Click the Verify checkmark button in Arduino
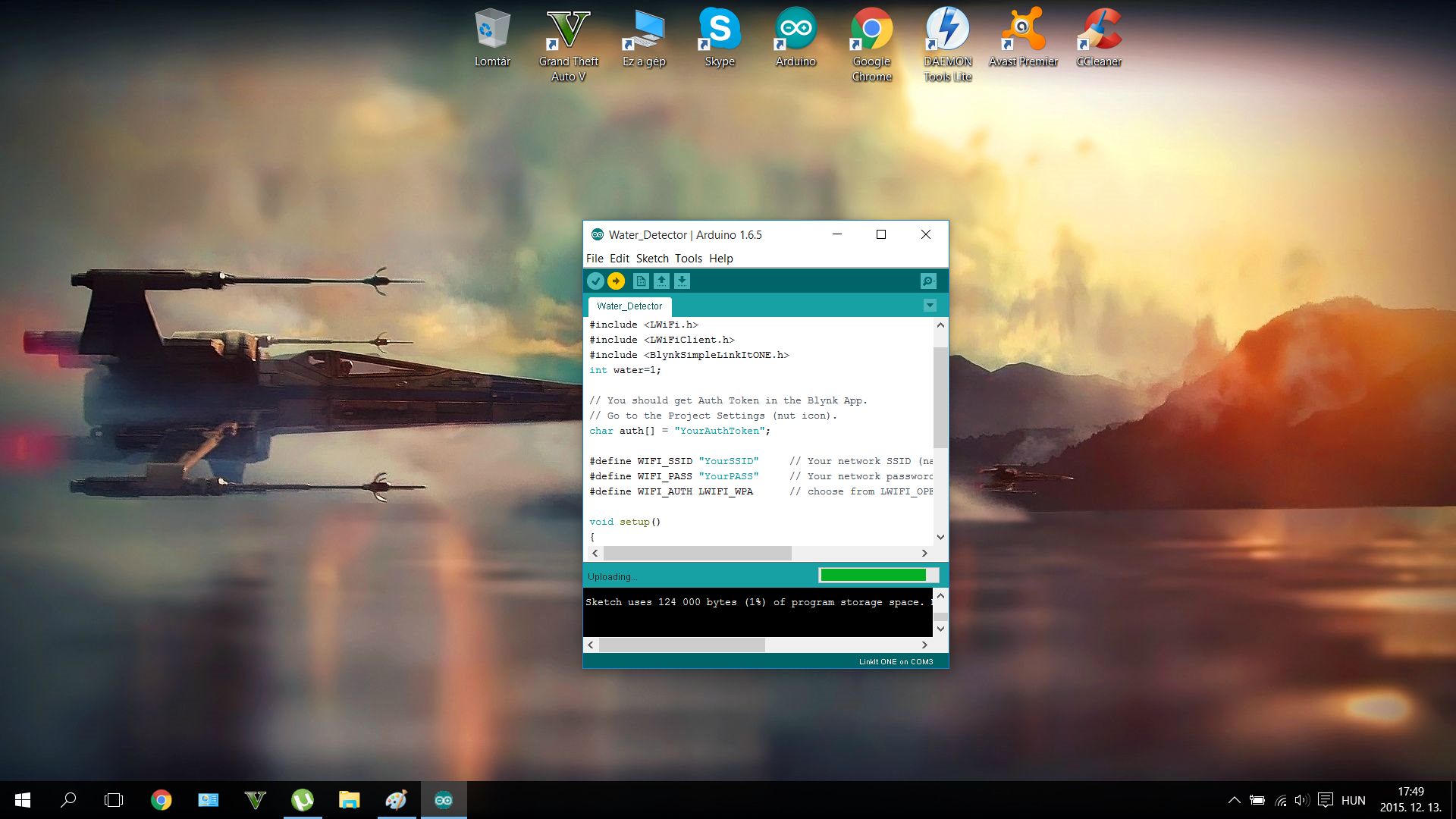The height and width of the screenshot is (819, 1456). [596, 281]
